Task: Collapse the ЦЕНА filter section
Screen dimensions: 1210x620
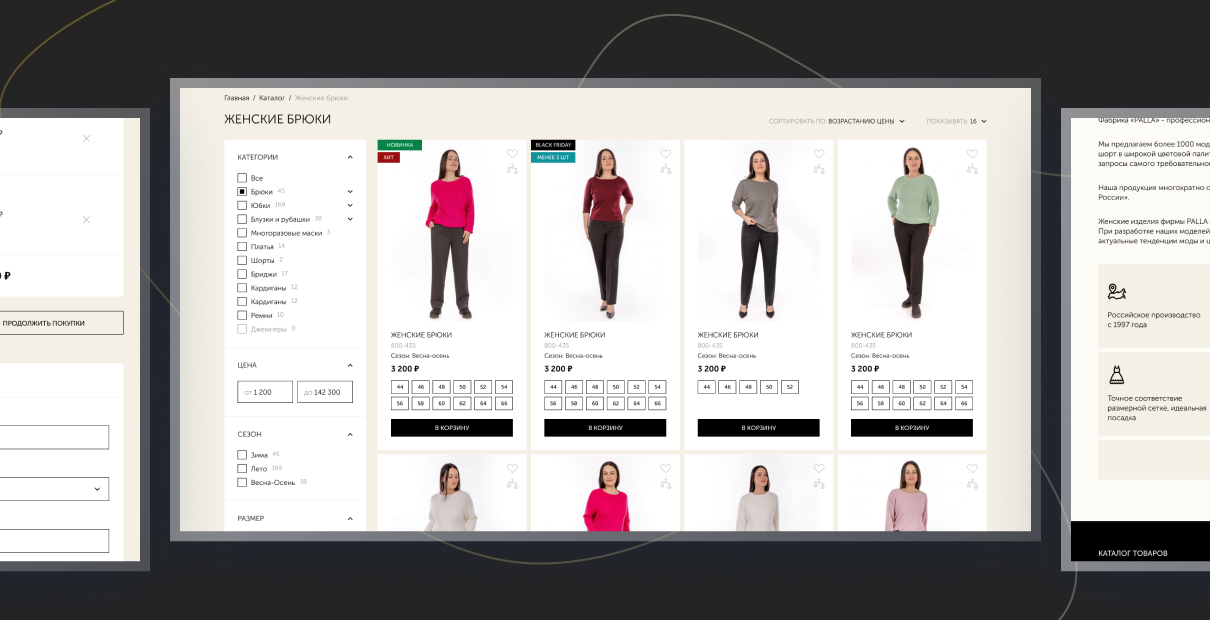Action: pos(350,365)
